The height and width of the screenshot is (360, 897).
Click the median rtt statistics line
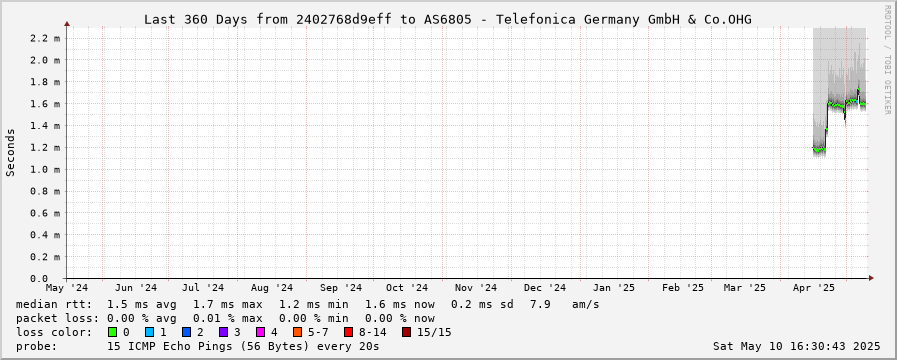click(x=308, y=304)
